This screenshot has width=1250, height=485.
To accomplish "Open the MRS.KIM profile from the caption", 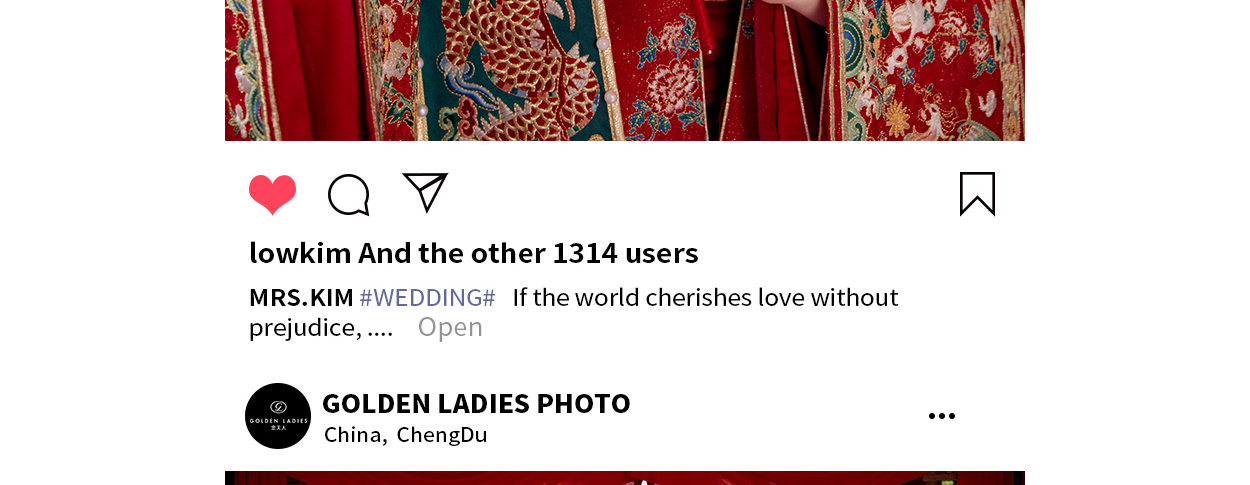I will point(301,297).
